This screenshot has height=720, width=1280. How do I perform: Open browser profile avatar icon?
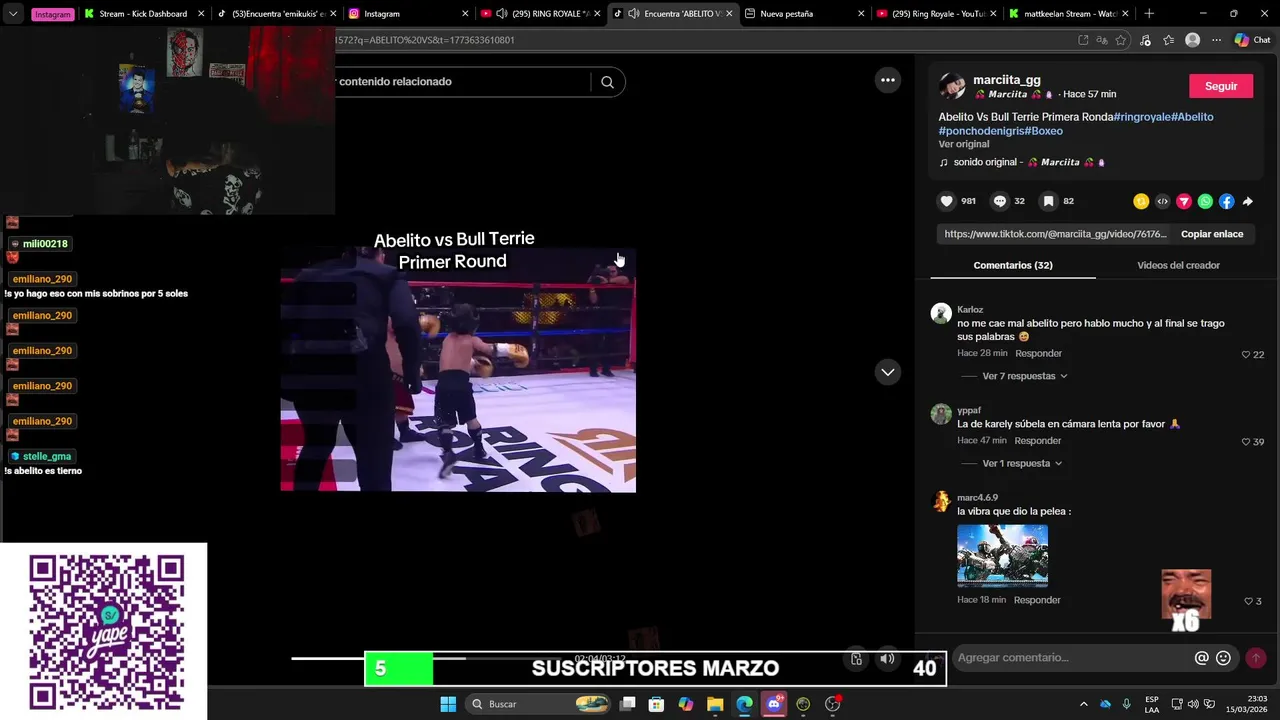(1192, 40)
